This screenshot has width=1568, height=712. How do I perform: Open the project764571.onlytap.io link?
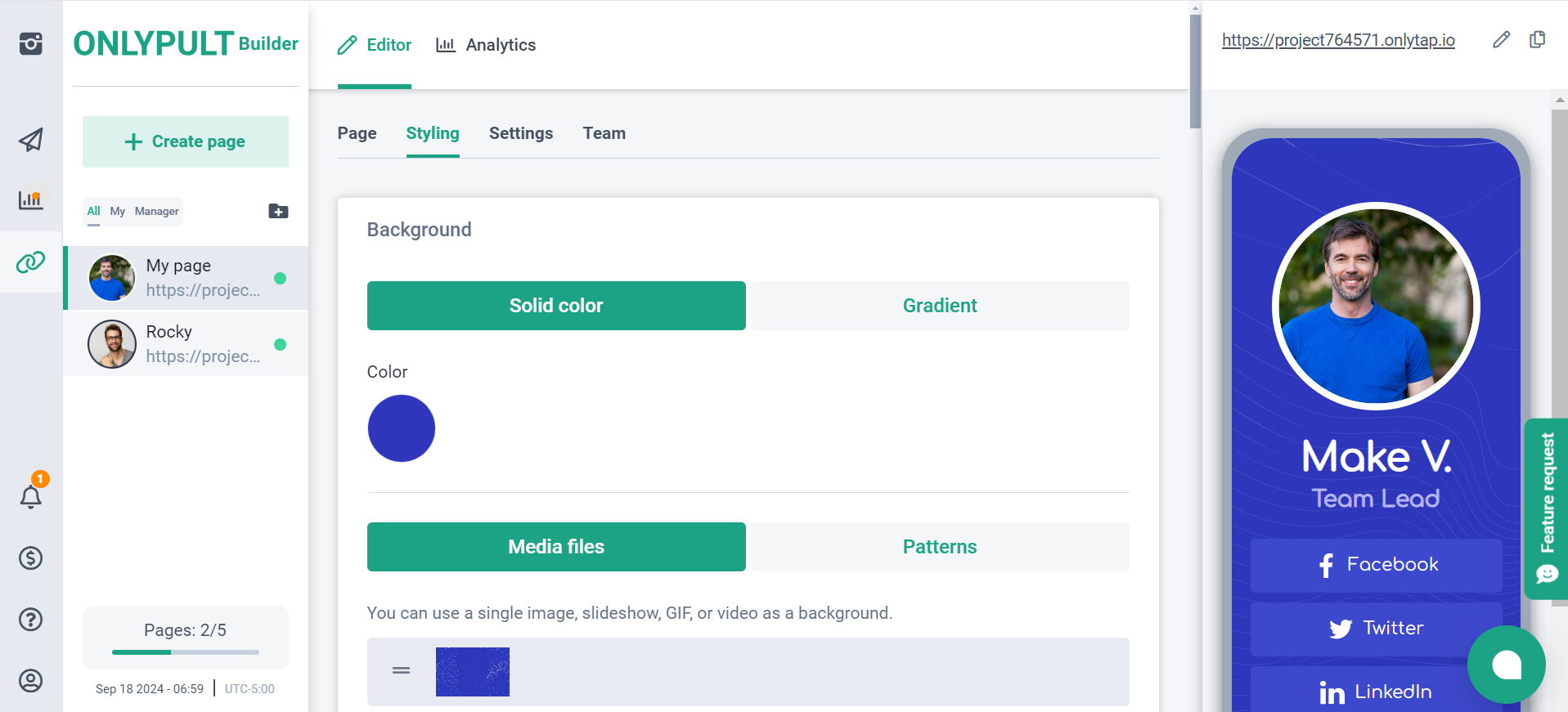[1338, 40]
